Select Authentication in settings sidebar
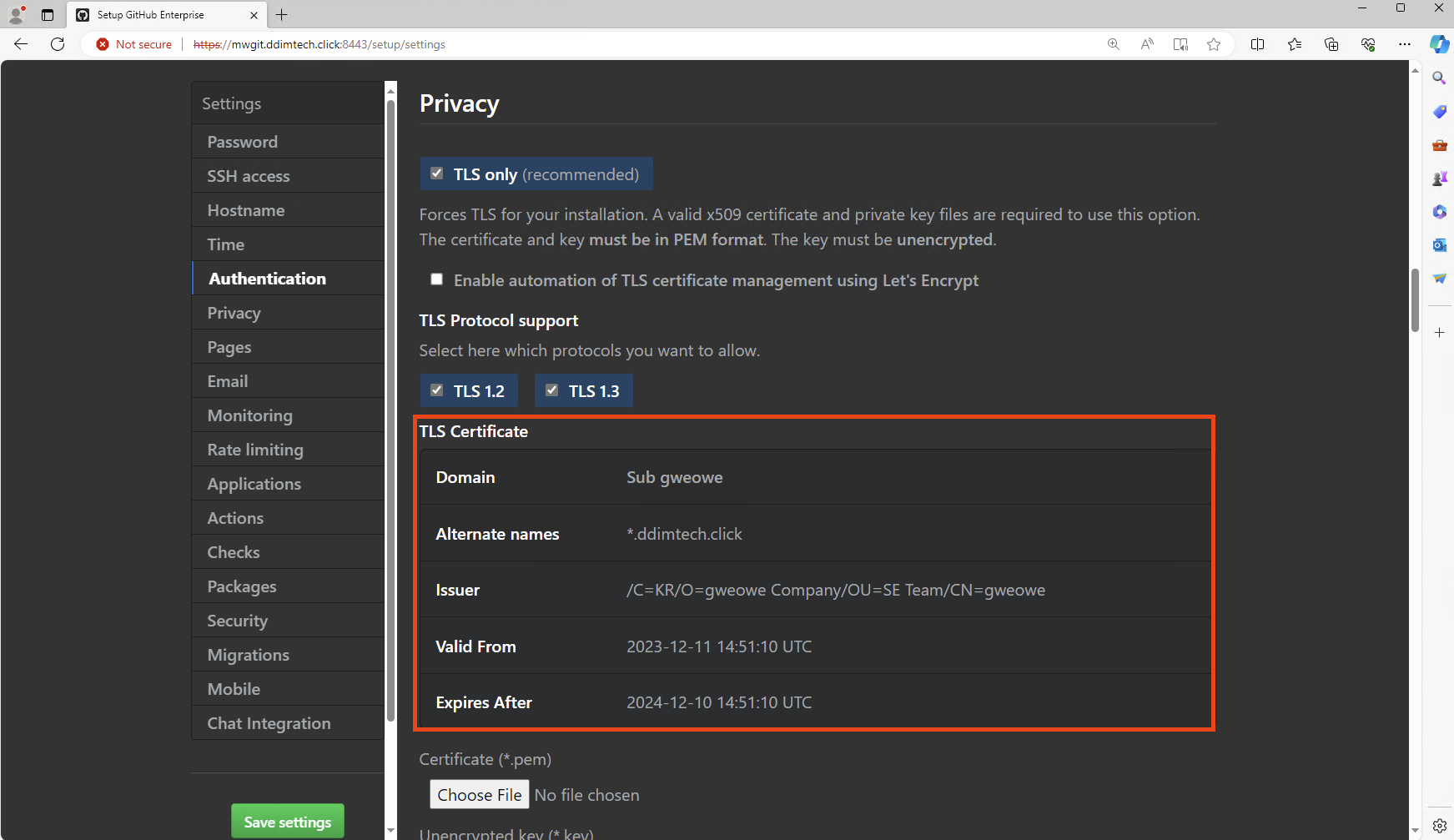 (x=288, y=279)
